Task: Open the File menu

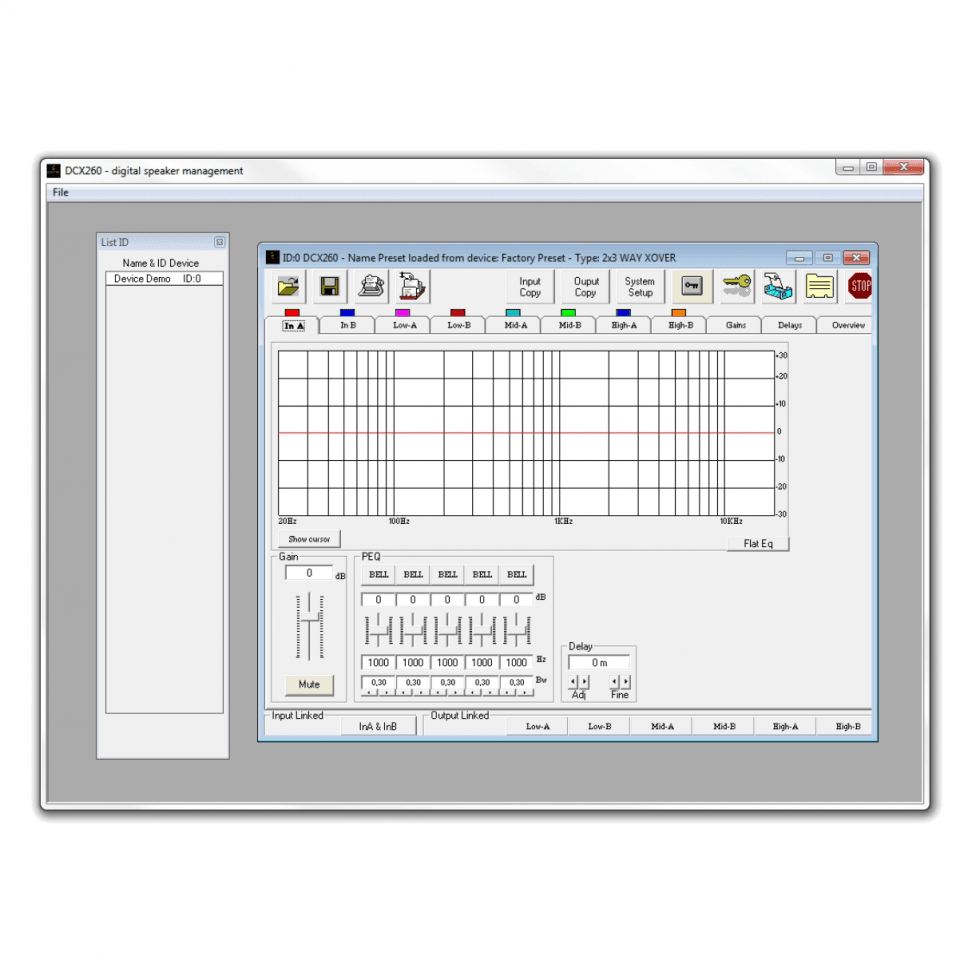Action: click(x=60, y=192)
